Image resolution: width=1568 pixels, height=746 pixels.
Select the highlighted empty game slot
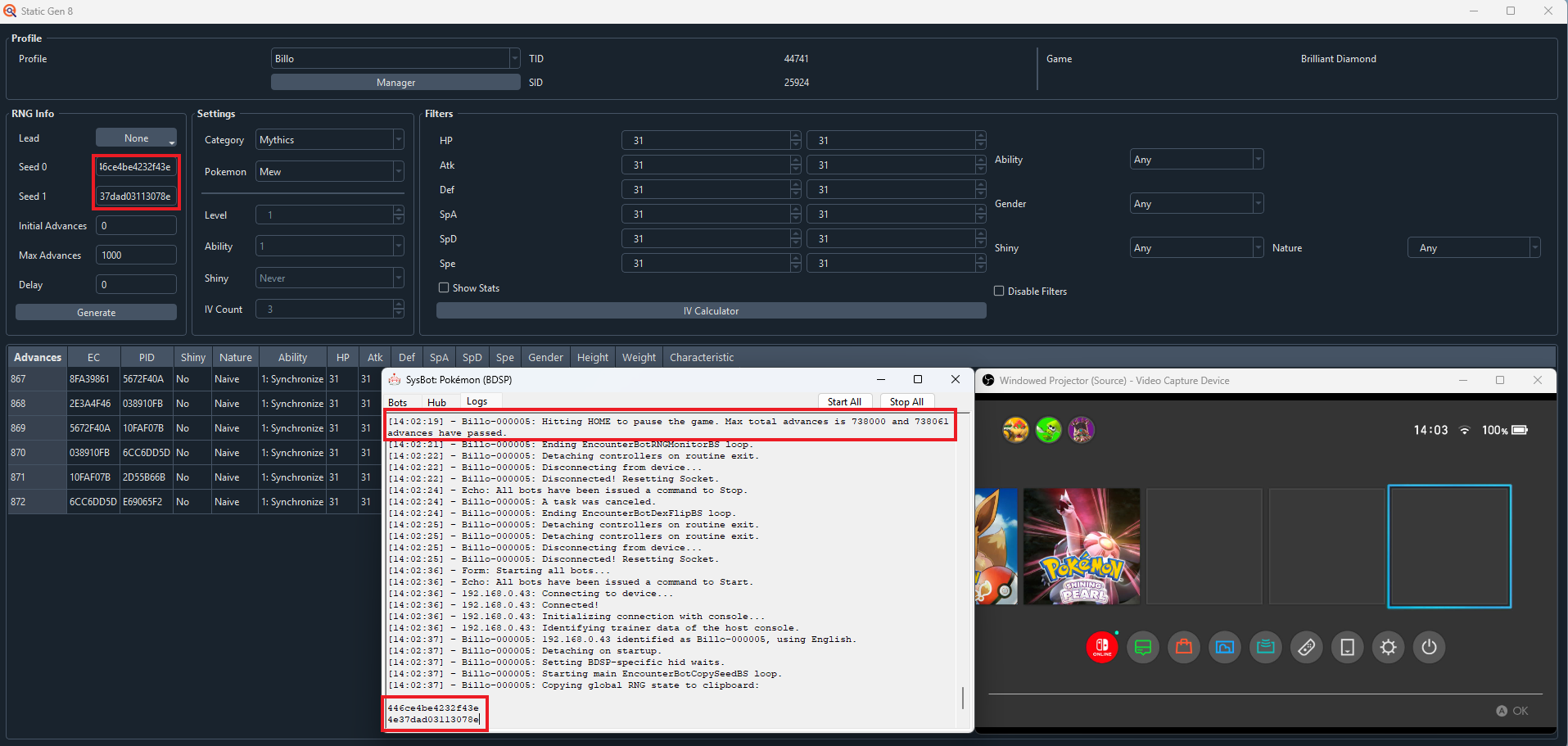coord(1449,546)
